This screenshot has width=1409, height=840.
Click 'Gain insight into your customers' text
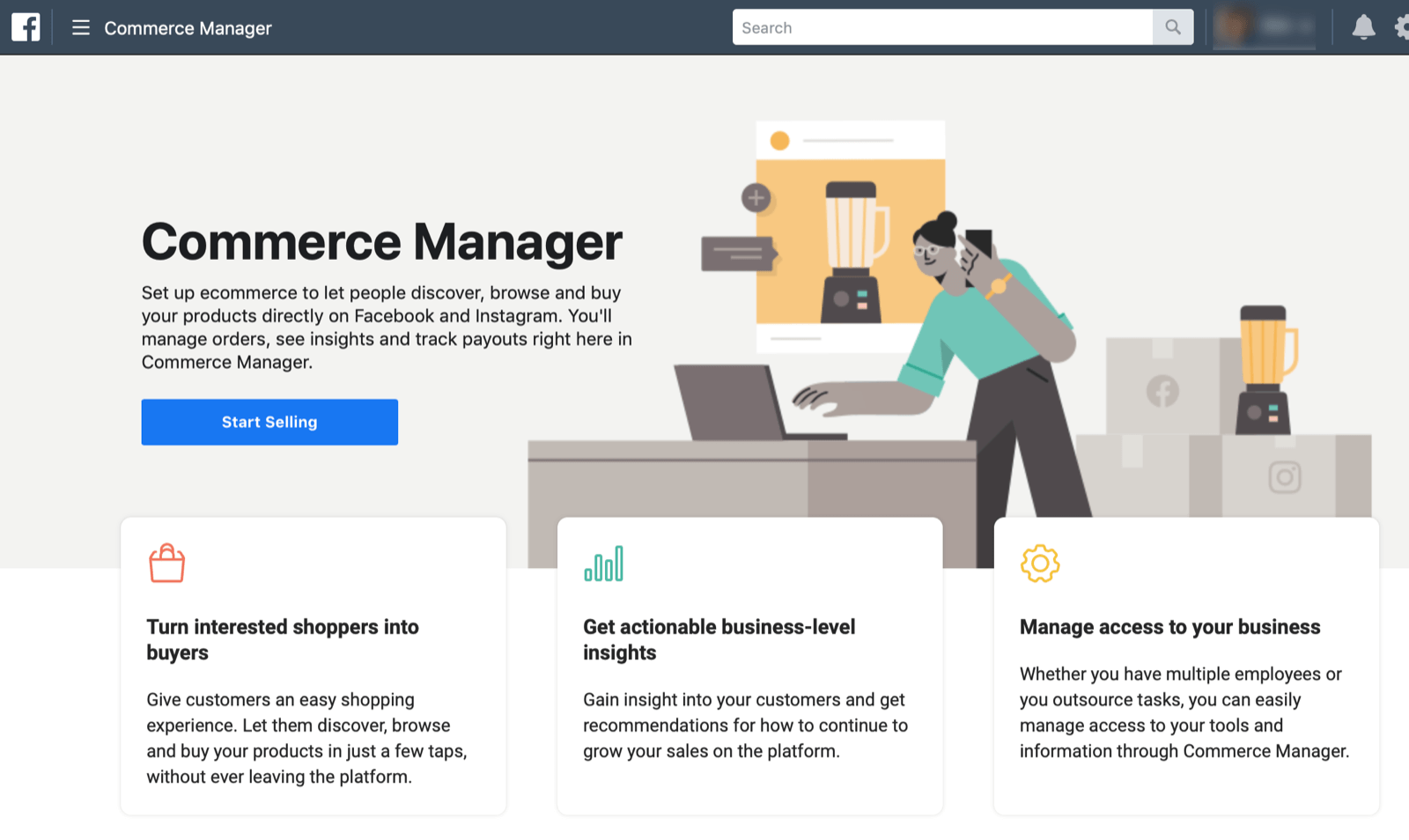[x=745, y=726]
